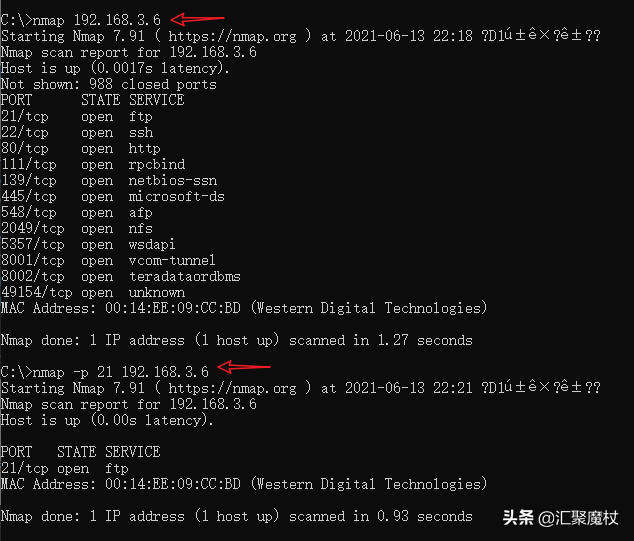Click the command text nmap -p 21 192.168.3.6
Screen dimensions: 634x541
click(x=120, y=372)
